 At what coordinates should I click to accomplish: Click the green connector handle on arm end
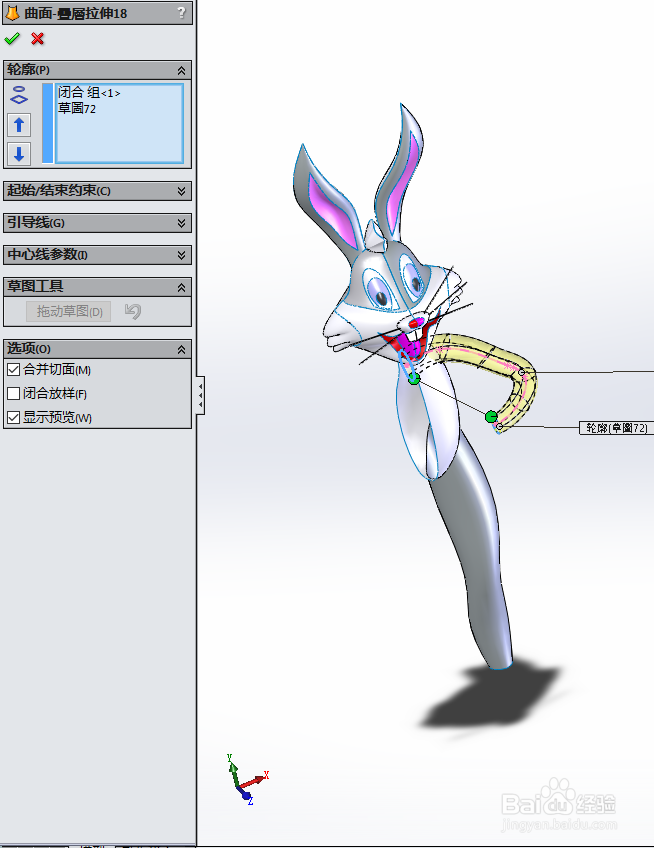(x=491, y=416)
